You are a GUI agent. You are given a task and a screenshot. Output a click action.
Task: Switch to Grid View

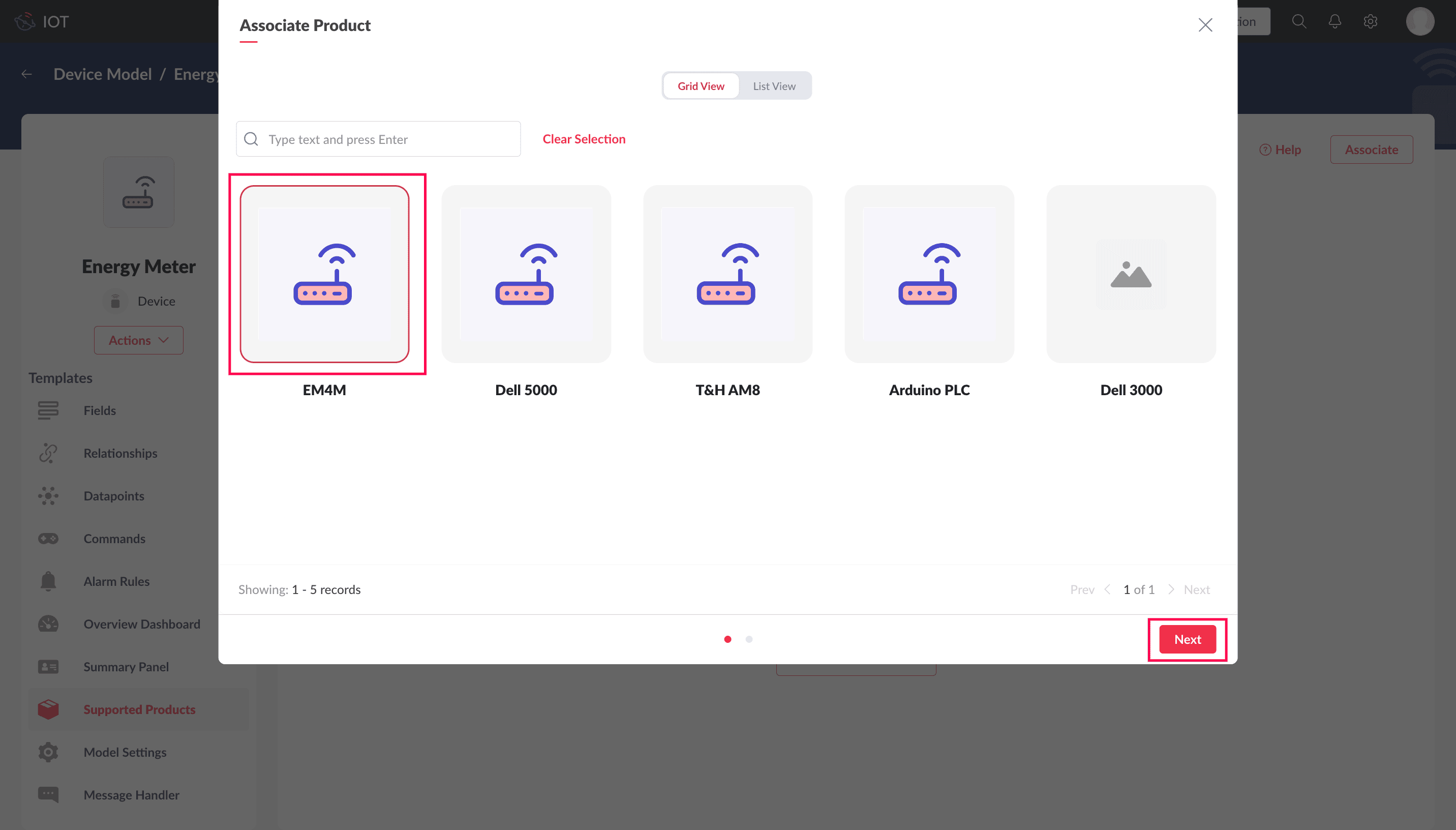[x=700, y=86]
